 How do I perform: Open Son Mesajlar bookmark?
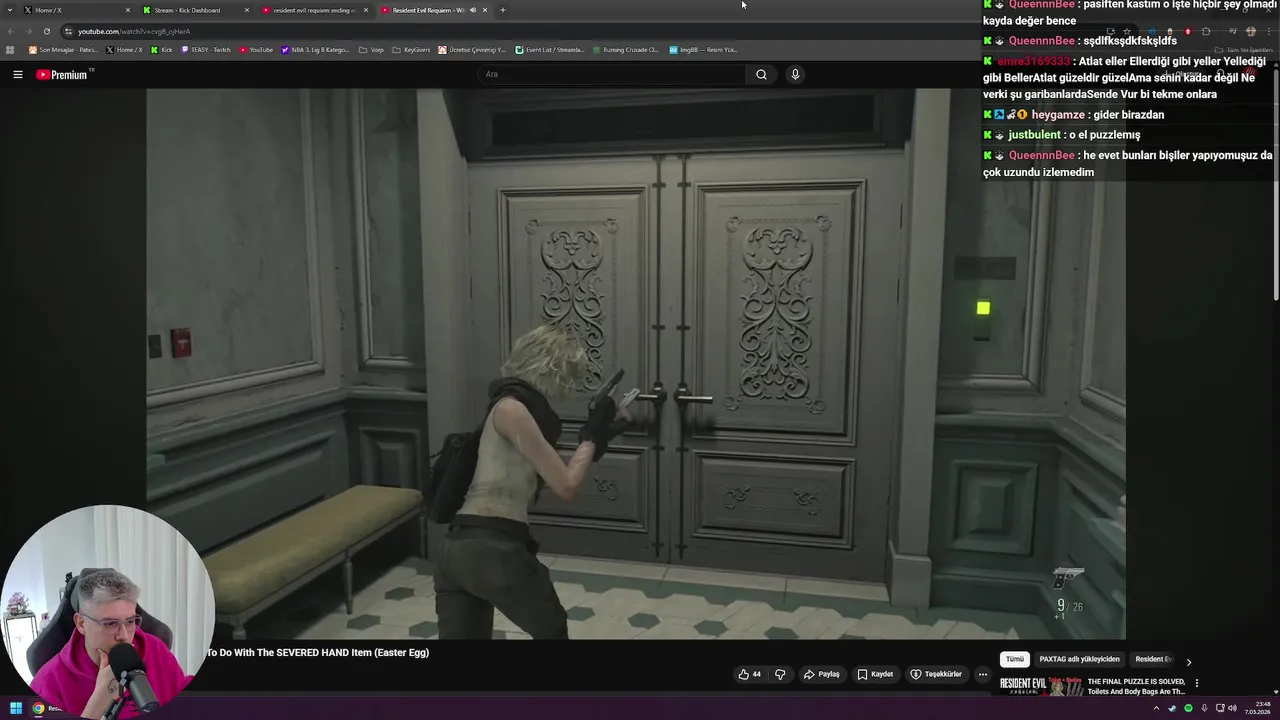pos(63,49)
